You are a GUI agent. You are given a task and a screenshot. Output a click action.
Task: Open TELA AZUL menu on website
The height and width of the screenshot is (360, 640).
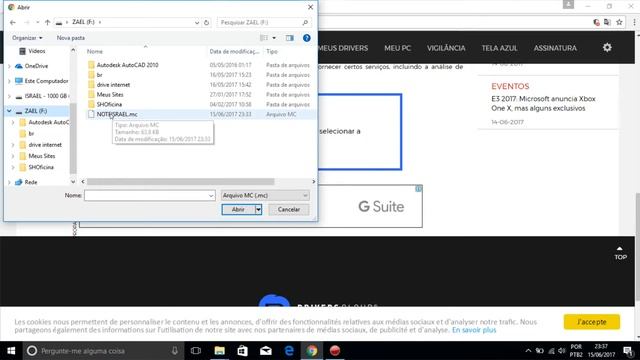click(499, 48)
